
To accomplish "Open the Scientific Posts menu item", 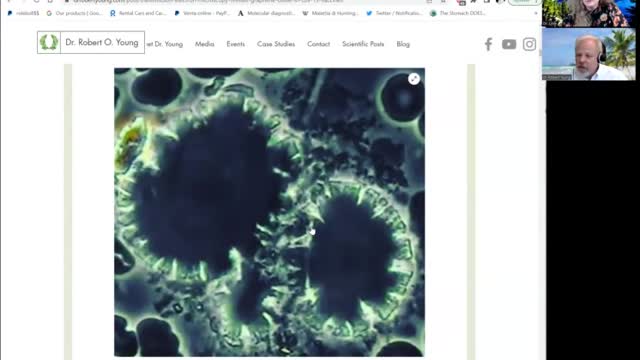I will [363, 44].
